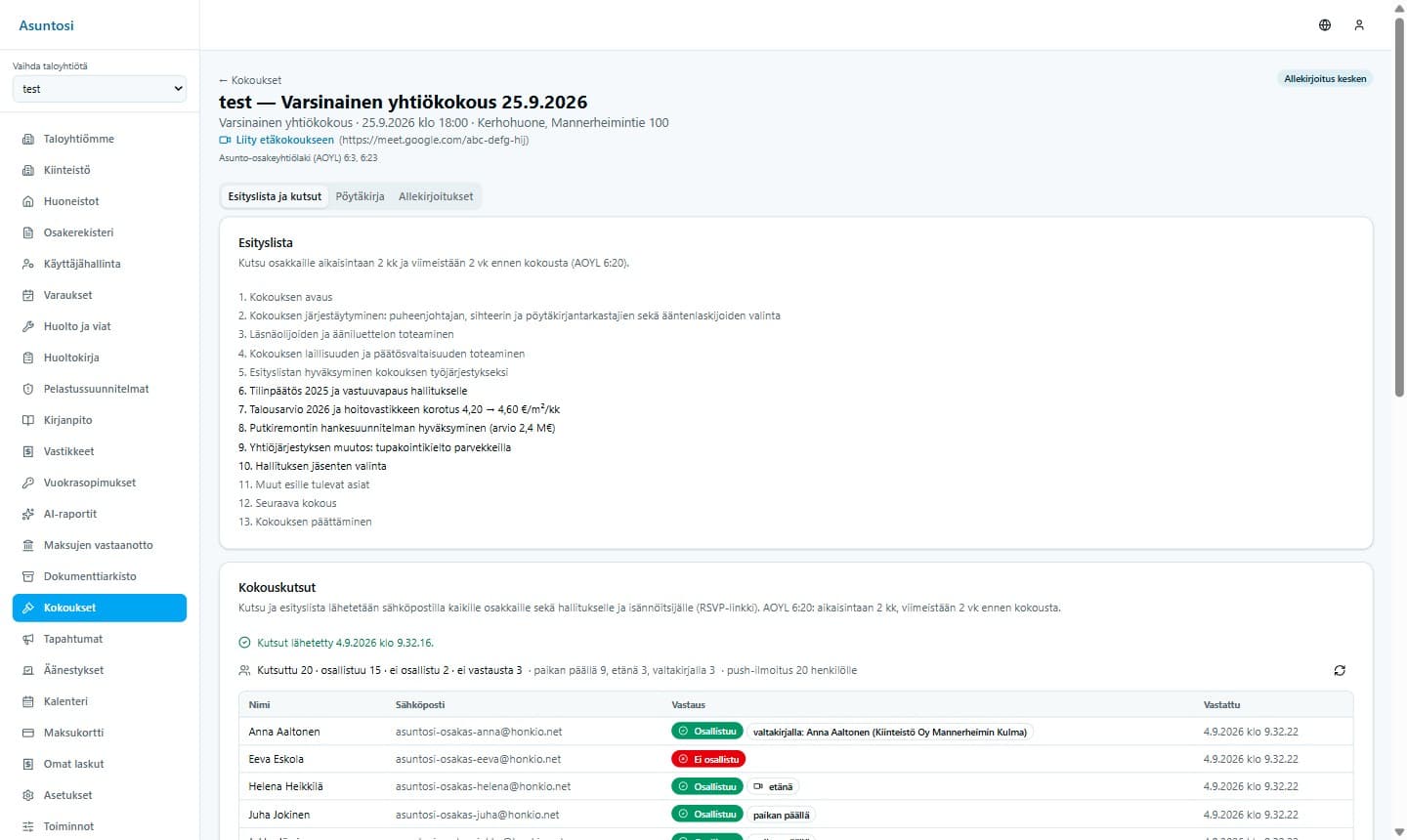This screenshot has width=1407, height=840.
Task: Switch to the Pöytäkirja tab
Action: point(360,196)
